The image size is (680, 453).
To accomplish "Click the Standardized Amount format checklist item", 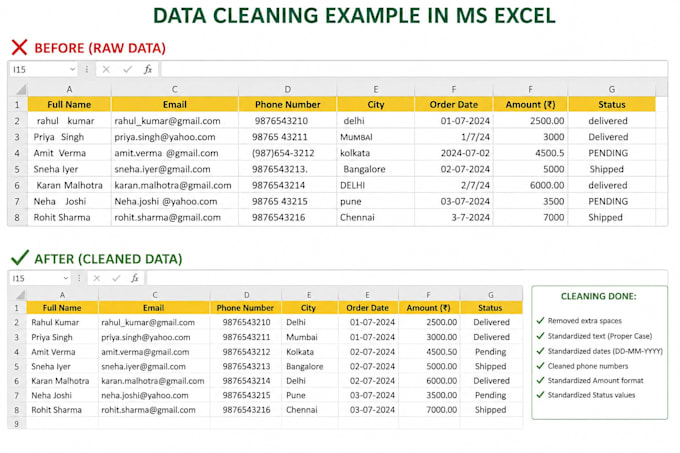I will click(590, 381).
